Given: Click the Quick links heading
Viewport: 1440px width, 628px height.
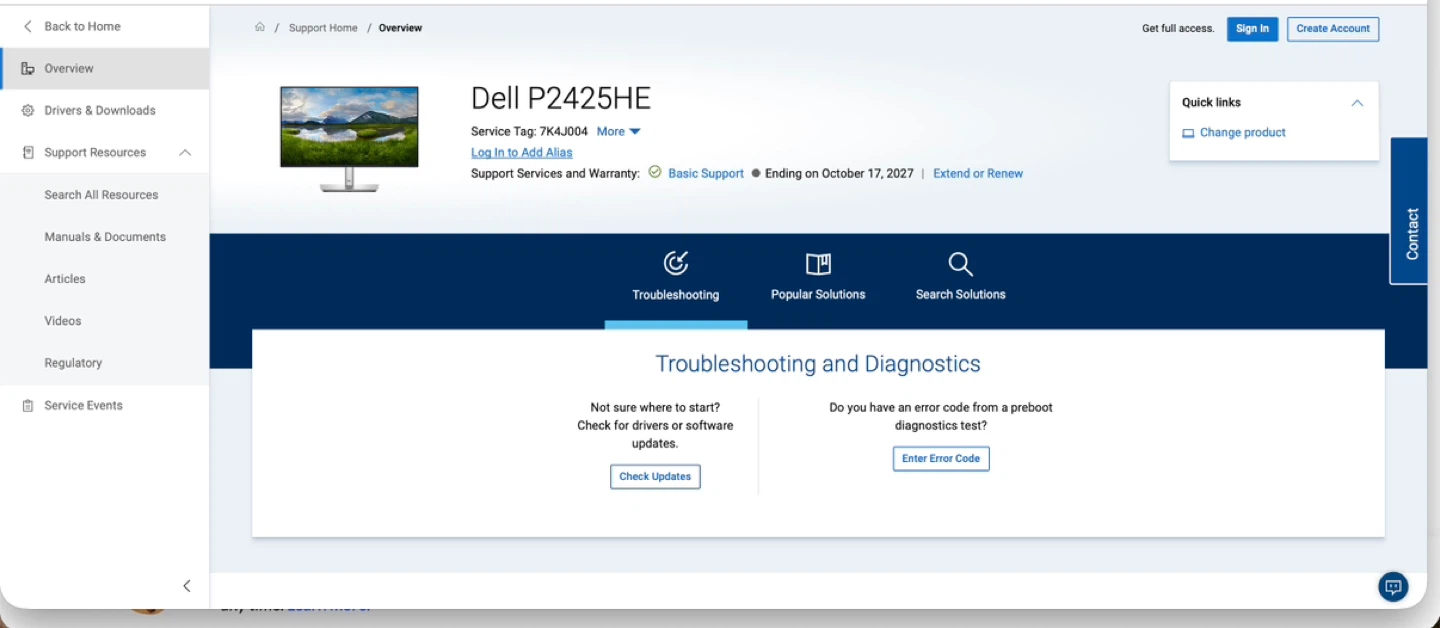Looking at the screenshot, I should [x=1211, y=102].
